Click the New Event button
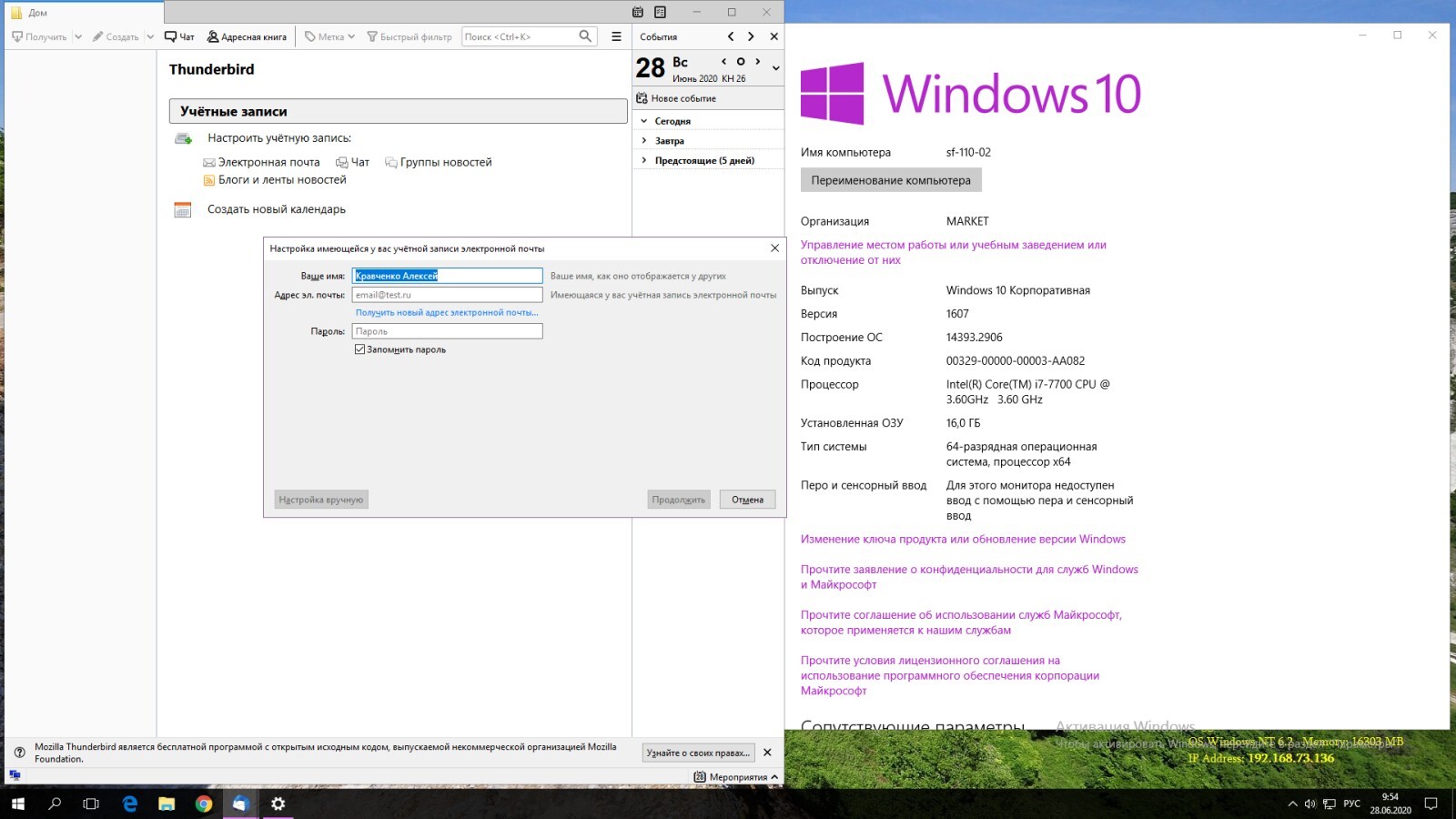Screen dimensions: 1456x819 click(x=676, y=98)
